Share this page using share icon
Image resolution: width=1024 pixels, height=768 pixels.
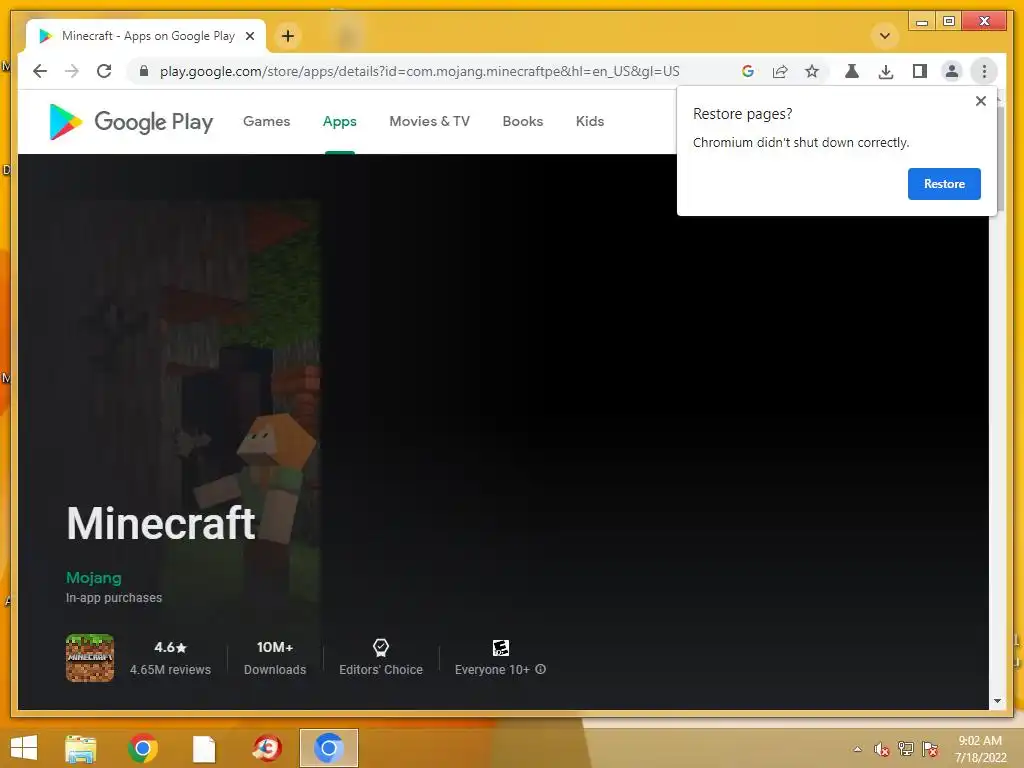[x=780, y=71]
